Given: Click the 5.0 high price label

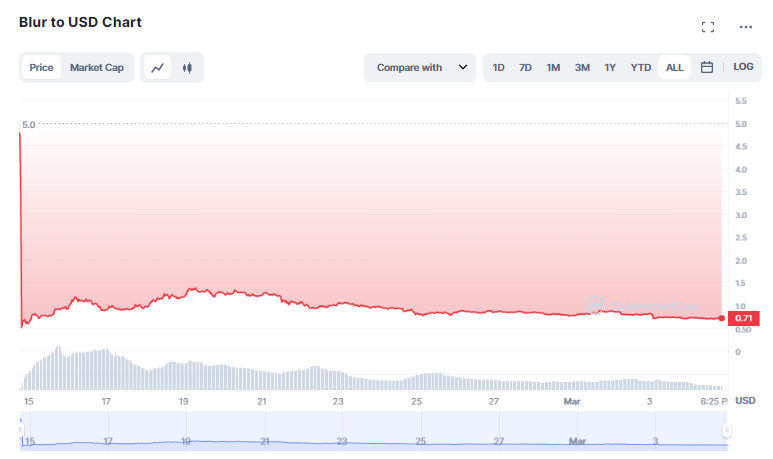Looking at the screenshot, I should tap(29, 125).
